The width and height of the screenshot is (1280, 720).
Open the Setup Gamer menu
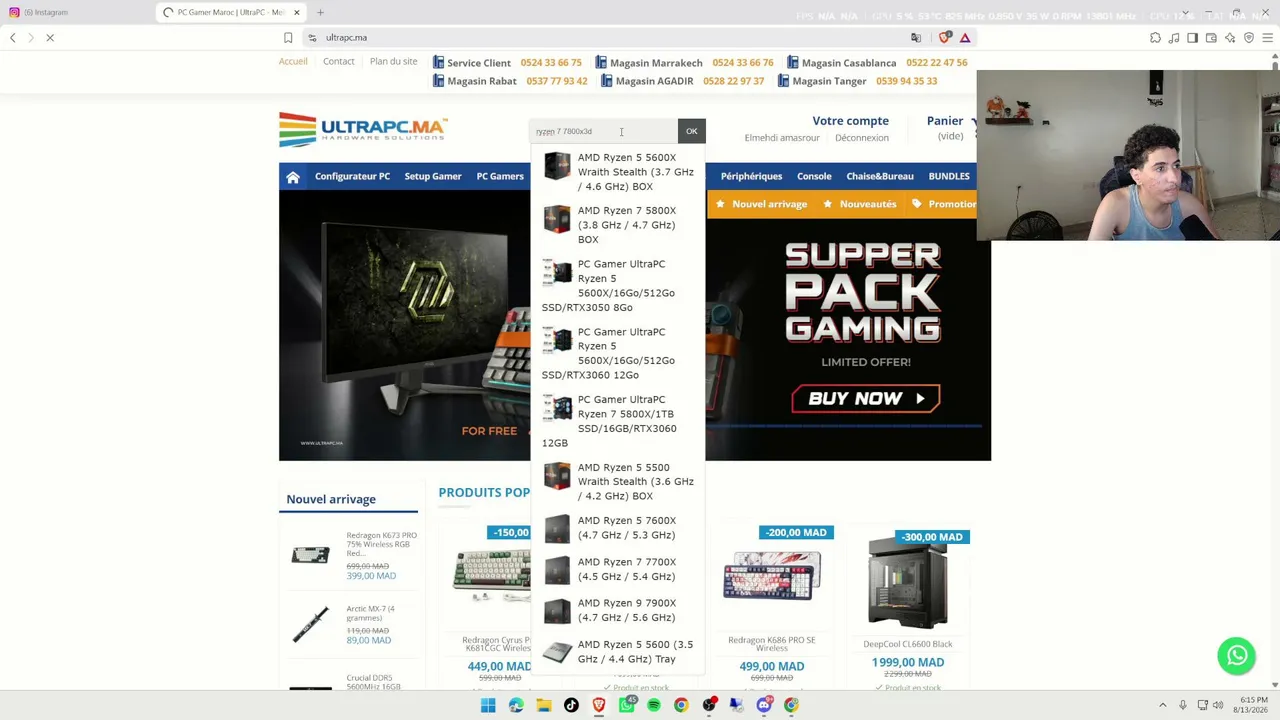(x=433, y=177)
